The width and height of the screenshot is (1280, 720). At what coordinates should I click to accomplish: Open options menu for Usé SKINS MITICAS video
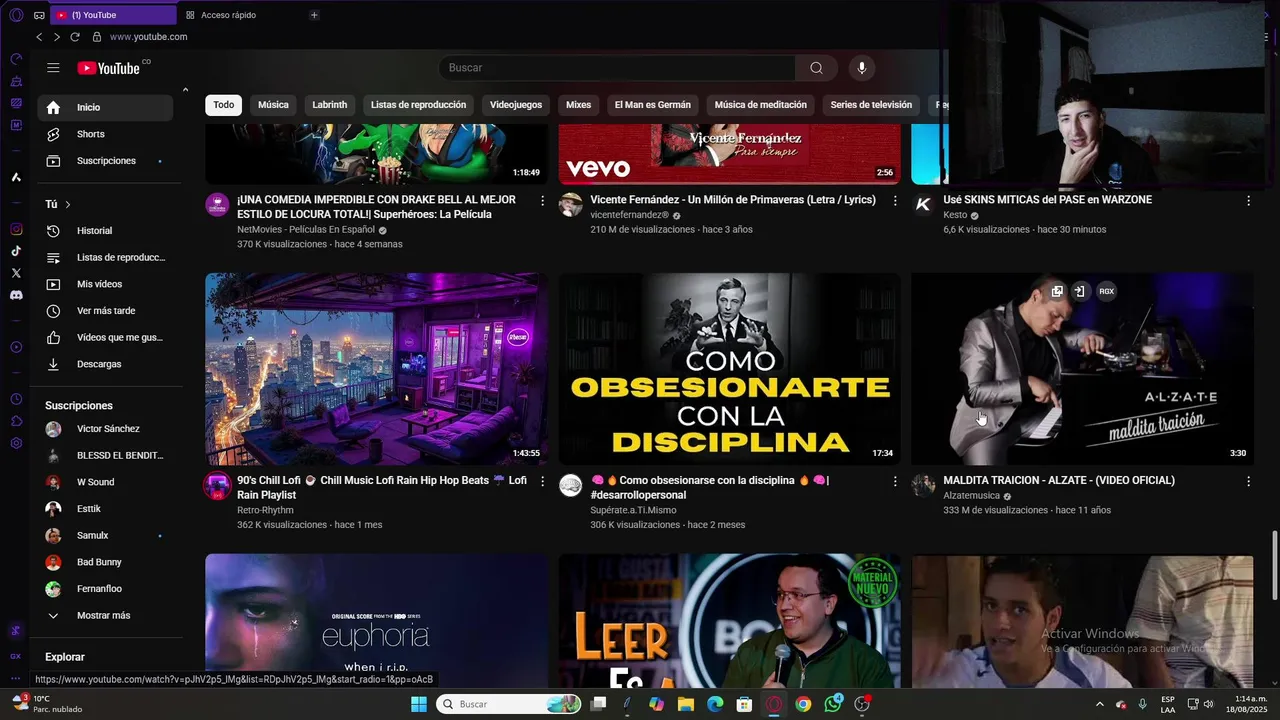pos(1248,201)
